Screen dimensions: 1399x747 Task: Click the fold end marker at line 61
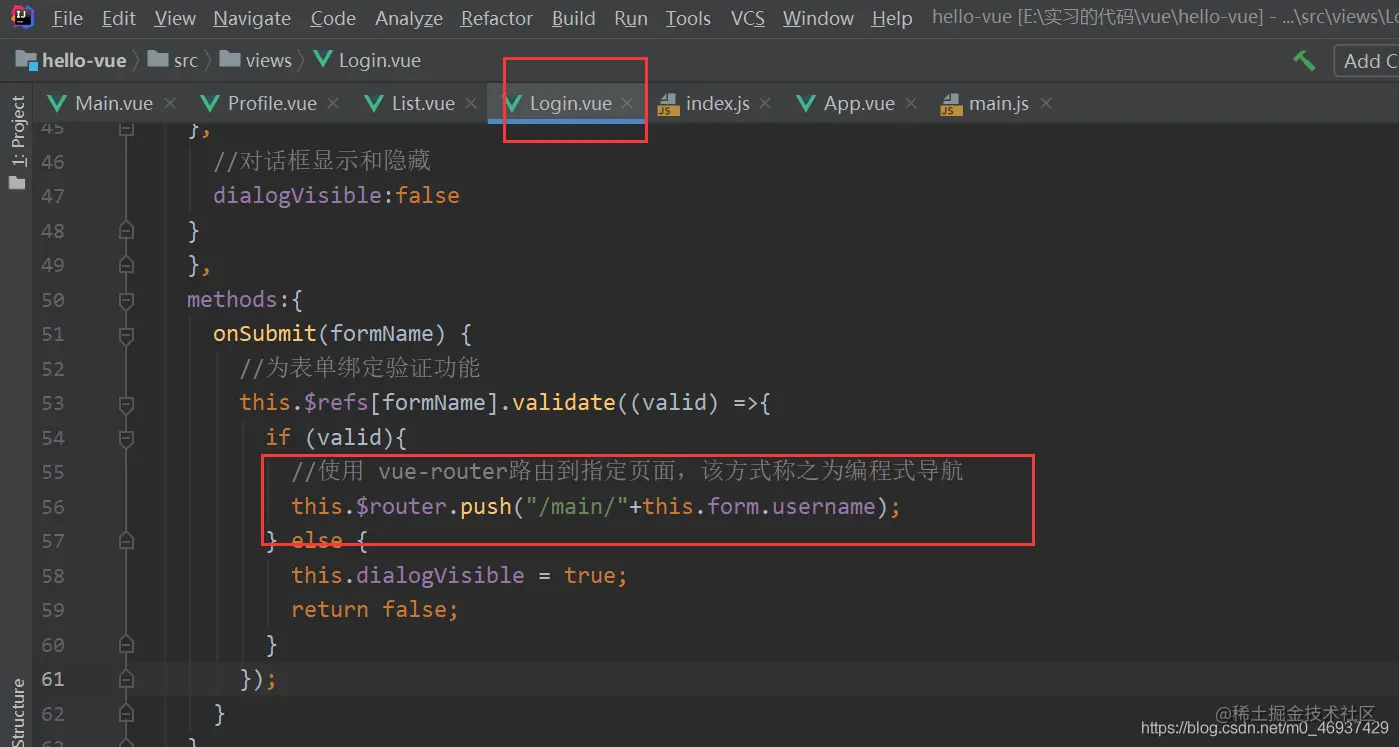tap(126, 679)
